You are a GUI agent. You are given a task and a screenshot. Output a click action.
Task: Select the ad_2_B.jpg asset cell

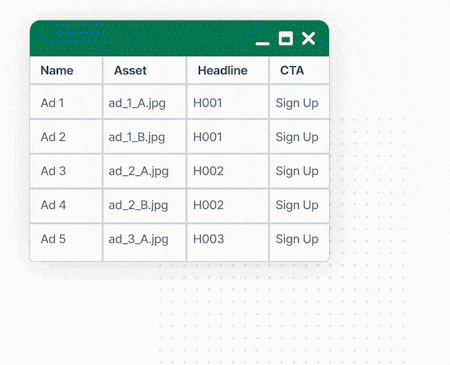[145, 205]
